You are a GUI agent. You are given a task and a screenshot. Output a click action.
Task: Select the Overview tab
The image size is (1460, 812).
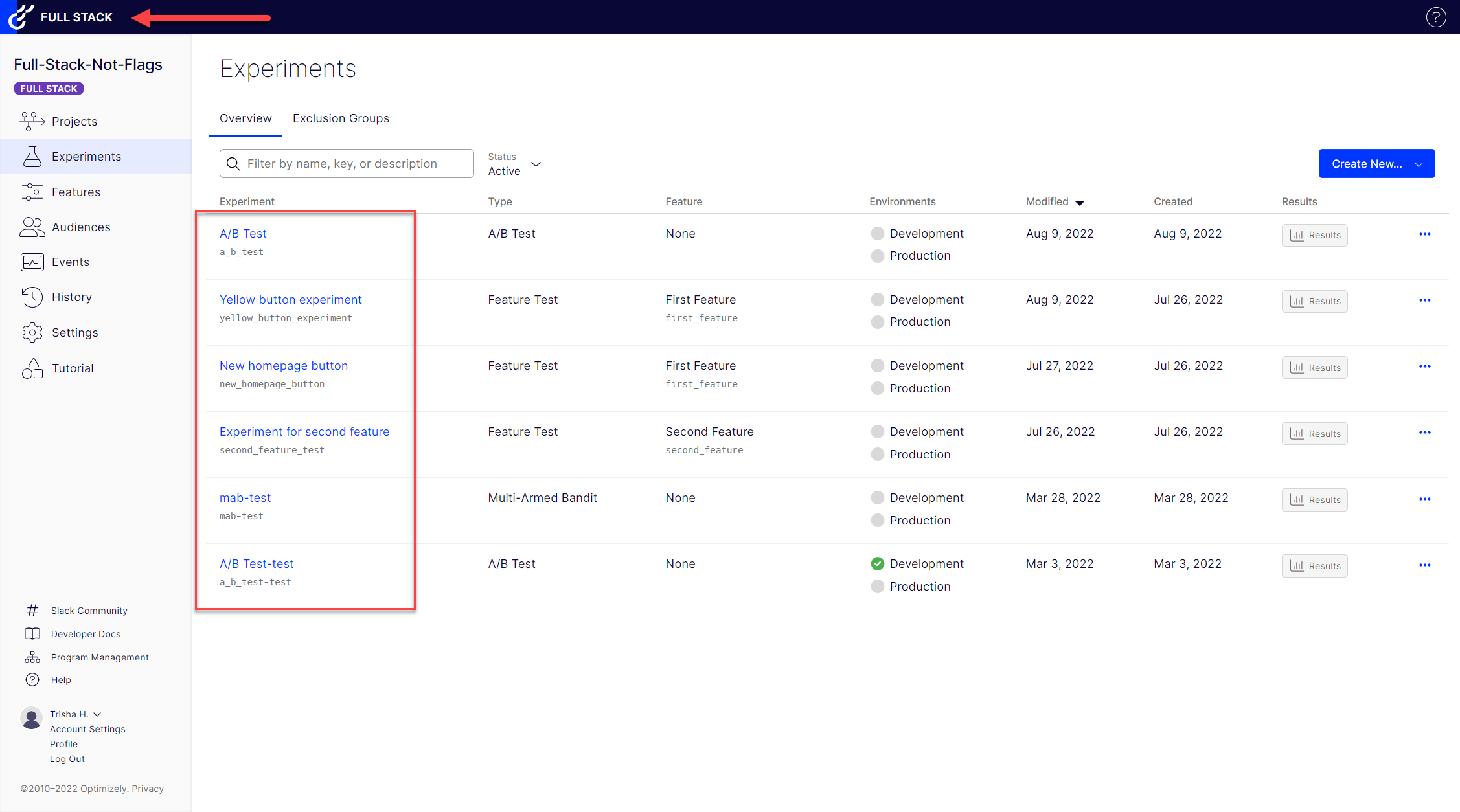click(245, 118)
